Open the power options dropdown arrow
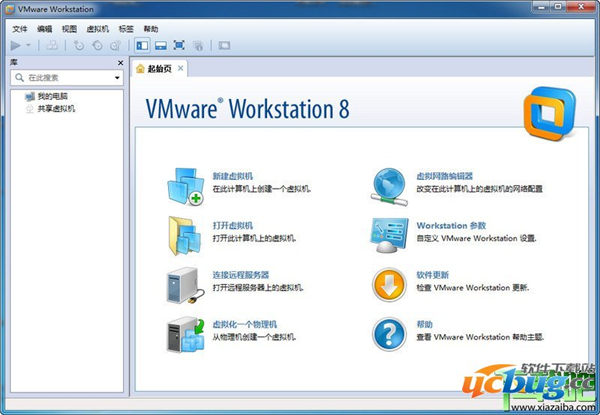600x415 pixels. click(x=29, y=45)
